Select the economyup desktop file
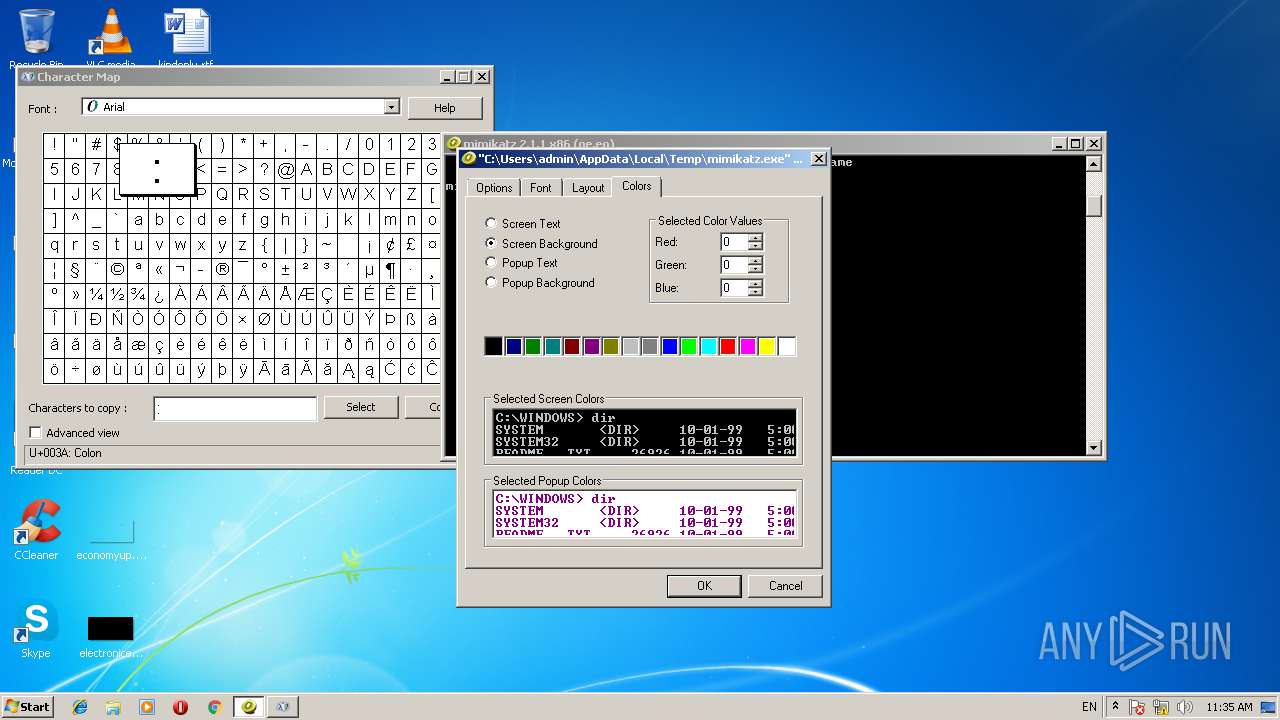1280x720 pixels. 111,540
